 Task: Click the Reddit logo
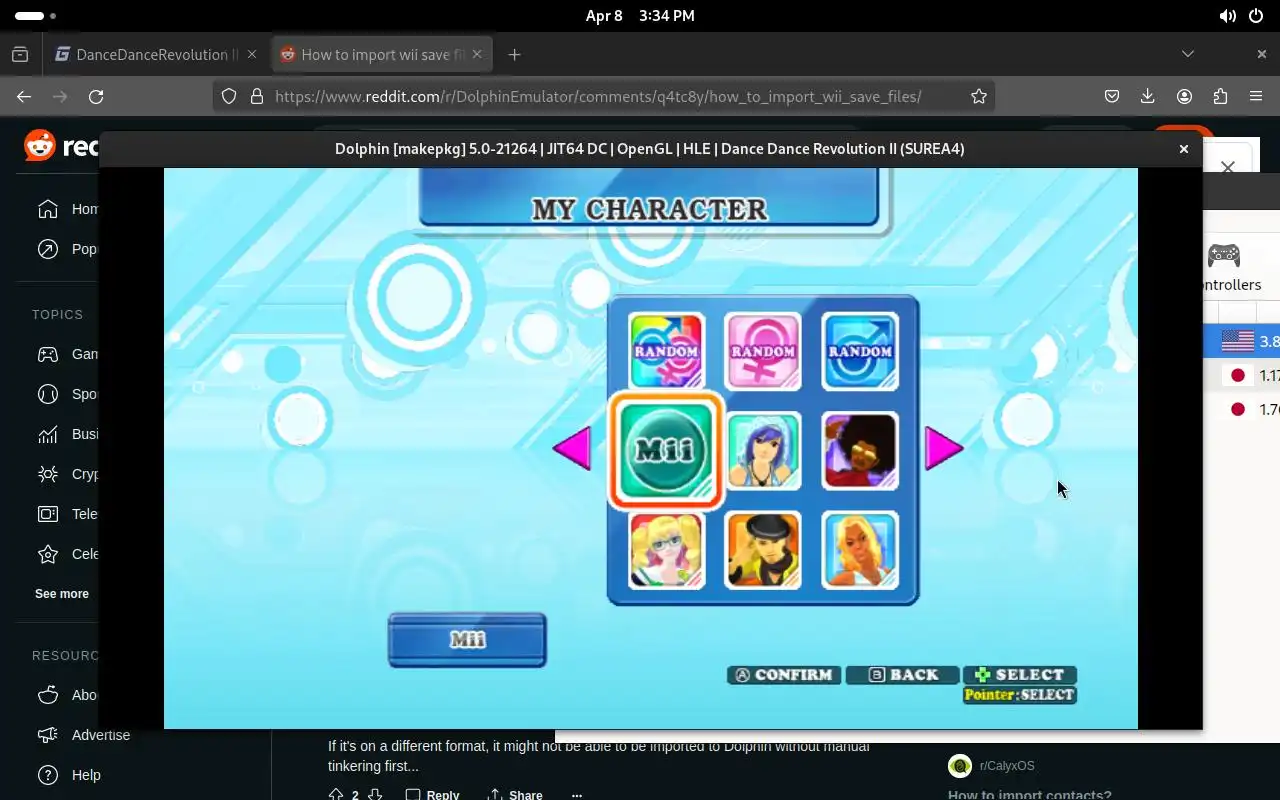click(60, 147)
